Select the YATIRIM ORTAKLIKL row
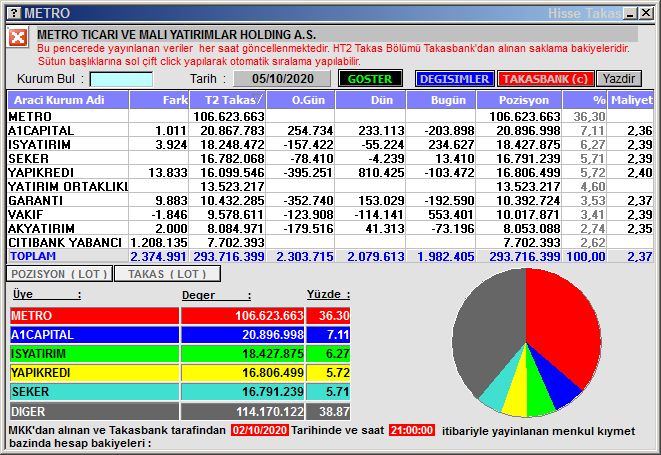Image resolution: width=661 pixels, height=455 pixels. pos(330,186)
